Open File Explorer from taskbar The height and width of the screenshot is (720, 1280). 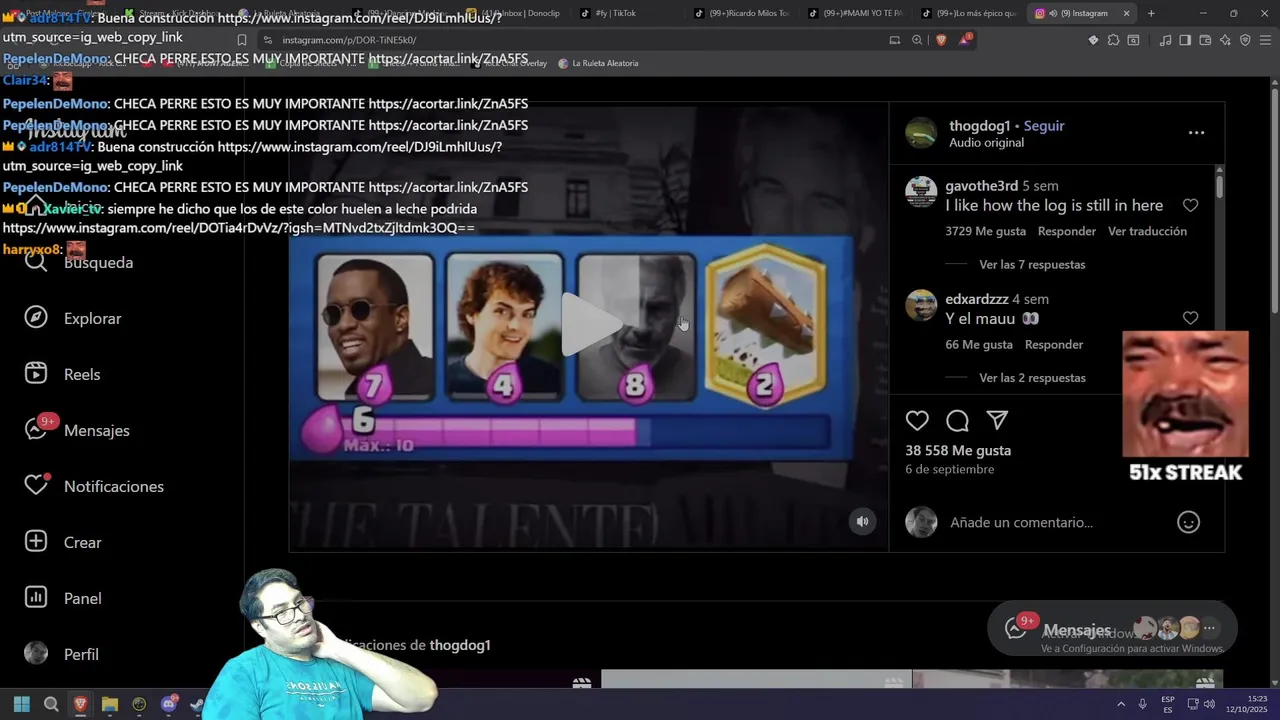click(110, 704)
